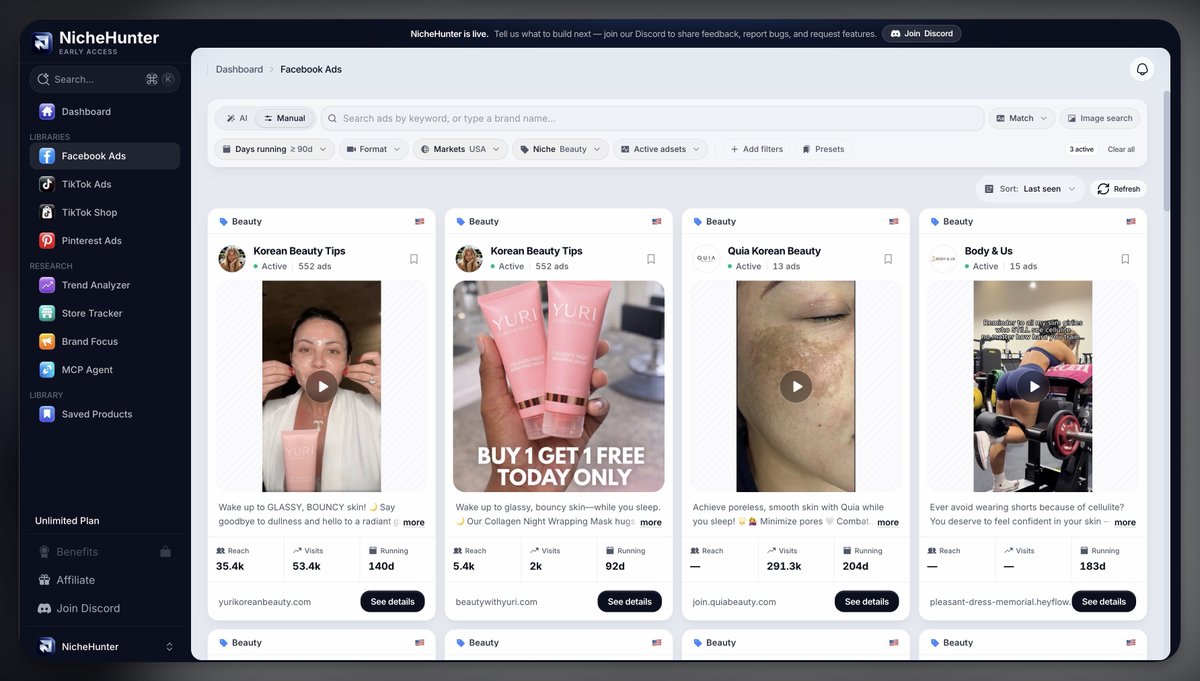Click the sidebar Search field
The image size is (1200, 681).
coord(105,79)
